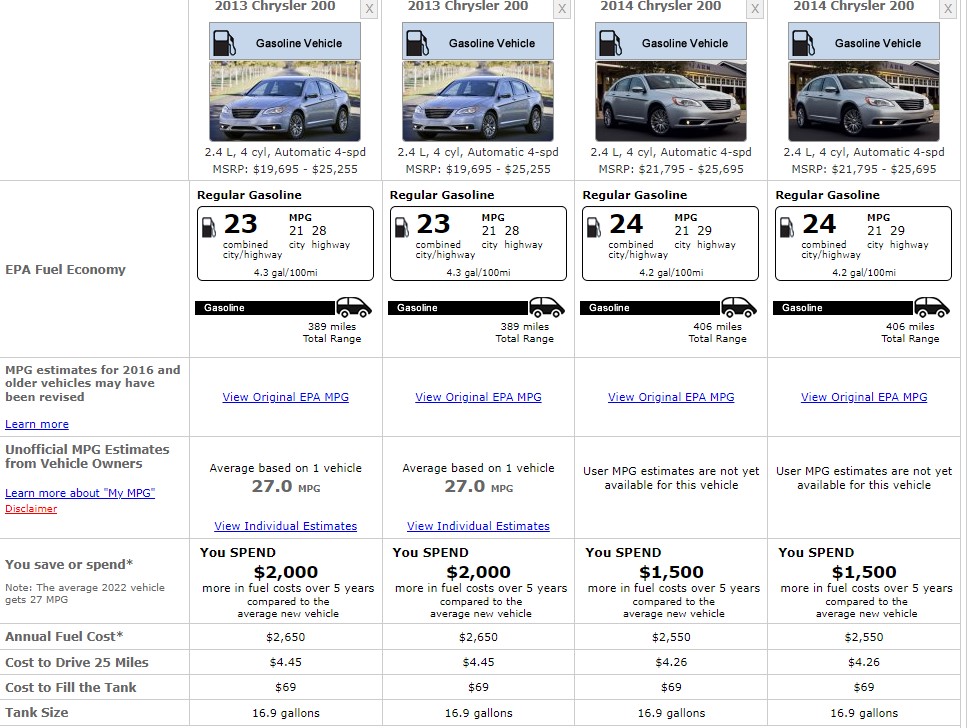Click pump icon beside fourth column's 24 MPG
The width and height of the screenshot is (967, 728).
pyautogui.click(x=787, y=227)
